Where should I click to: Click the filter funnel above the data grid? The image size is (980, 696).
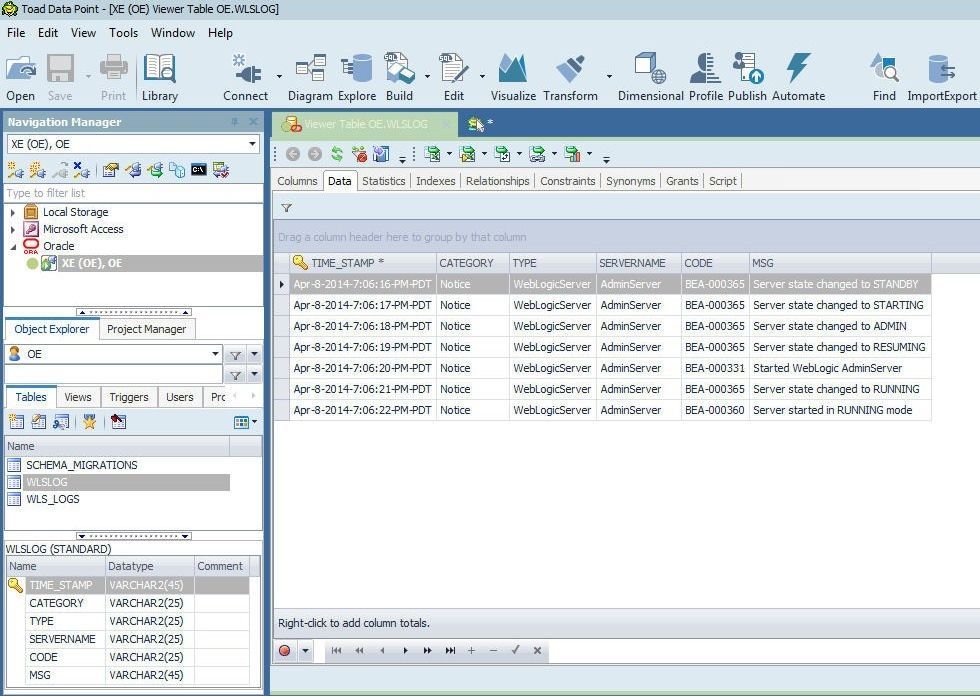point(286,207)
